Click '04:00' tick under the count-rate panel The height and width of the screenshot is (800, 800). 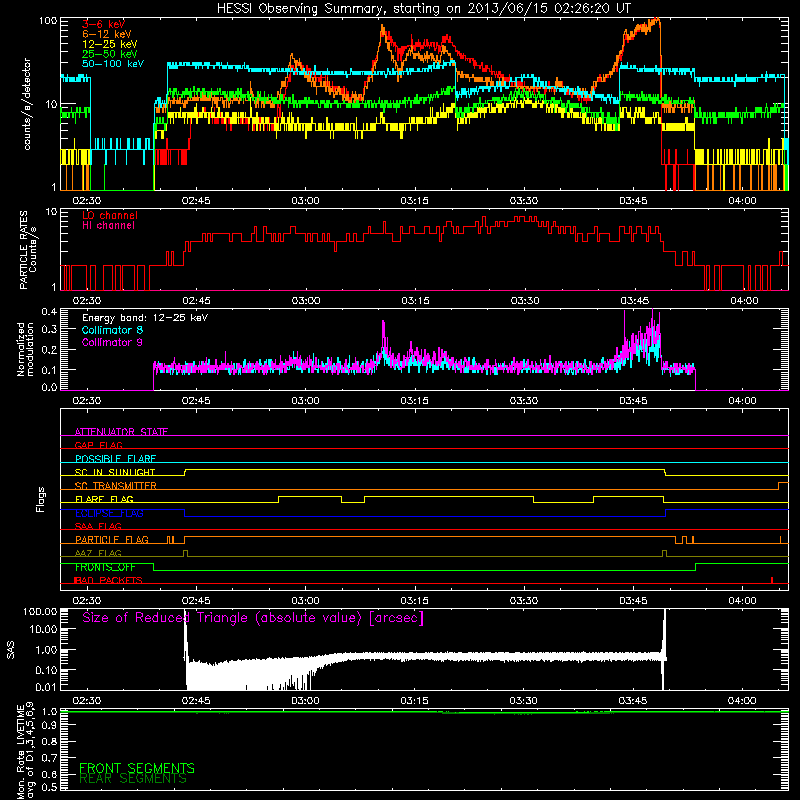742,201
